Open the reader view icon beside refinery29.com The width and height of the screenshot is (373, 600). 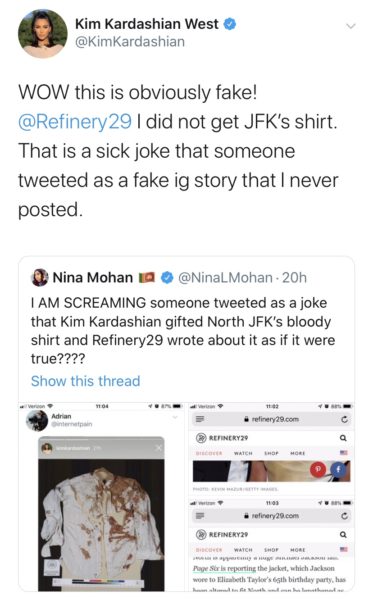(200, 419)
